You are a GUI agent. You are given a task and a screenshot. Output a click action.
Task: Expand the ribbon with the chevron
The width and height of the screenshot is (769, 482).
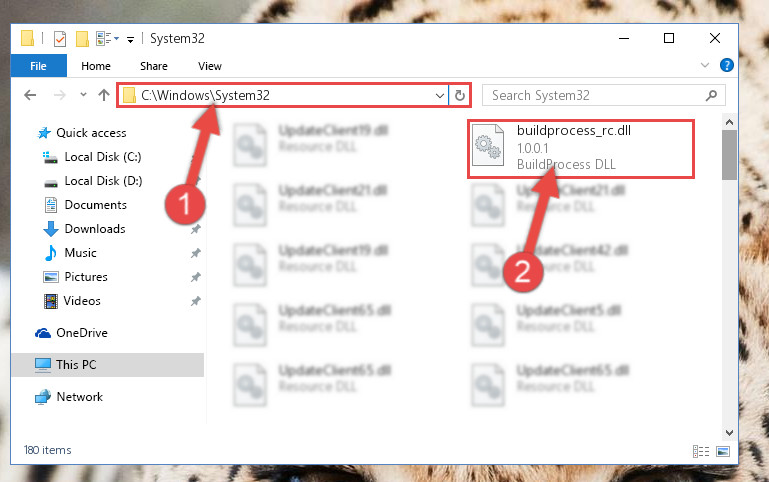coord(705,65)
